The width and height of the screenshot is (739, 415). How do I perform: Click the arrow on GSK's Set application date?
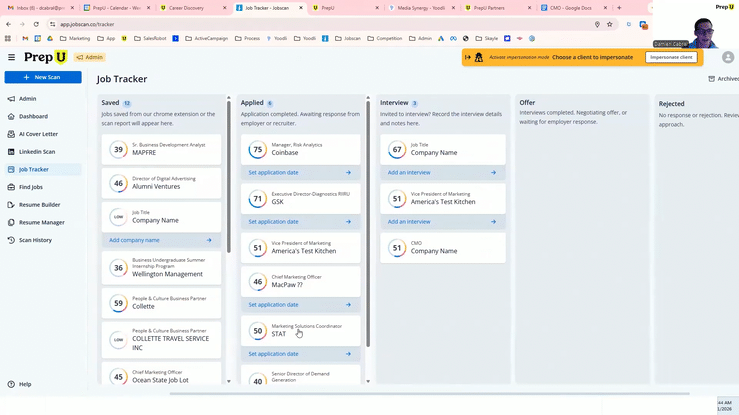[x=348, y=222]
